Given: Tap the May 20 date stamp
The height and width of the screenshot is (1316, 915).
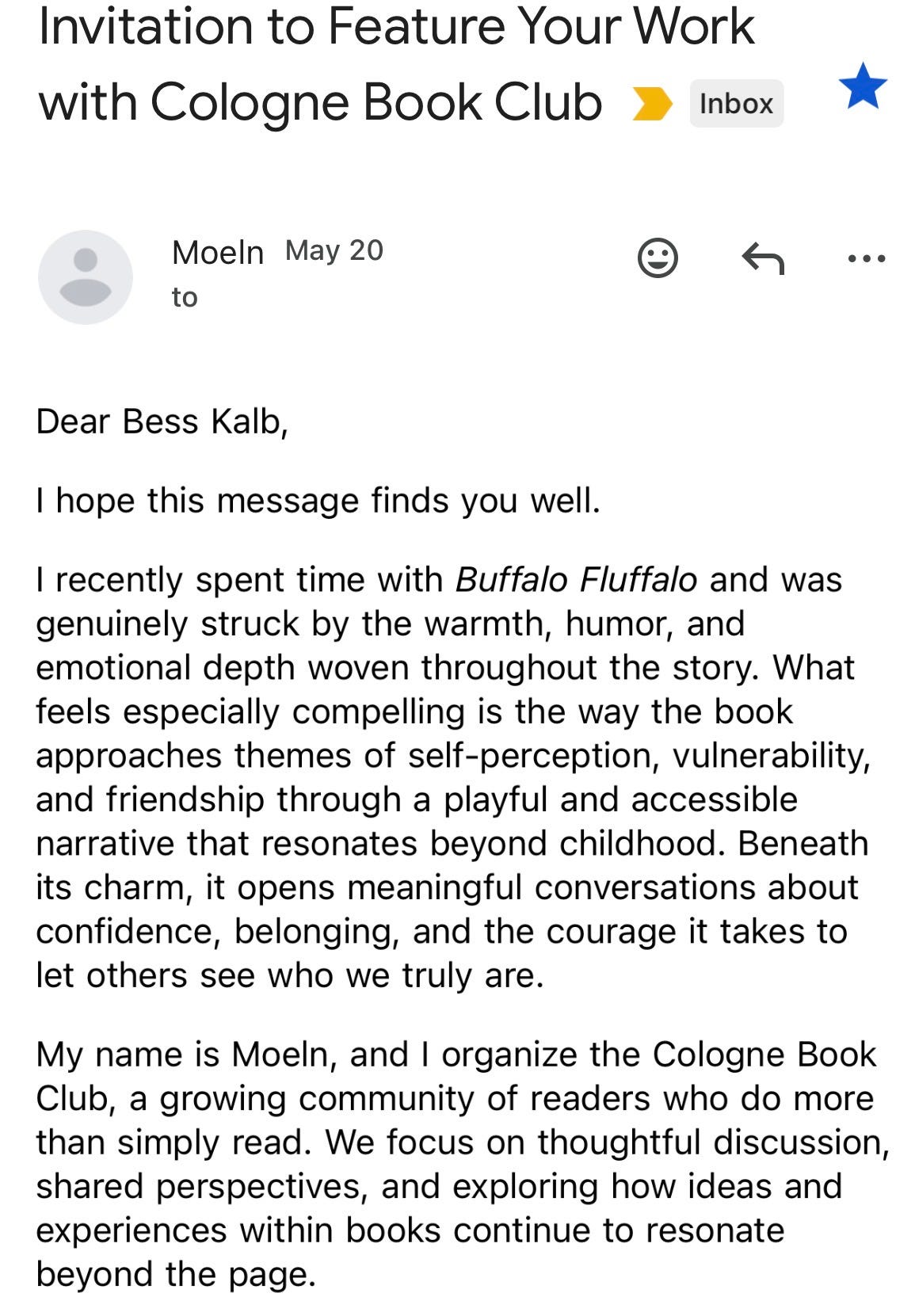Looking at the screenshot, I should coord(334,250).
